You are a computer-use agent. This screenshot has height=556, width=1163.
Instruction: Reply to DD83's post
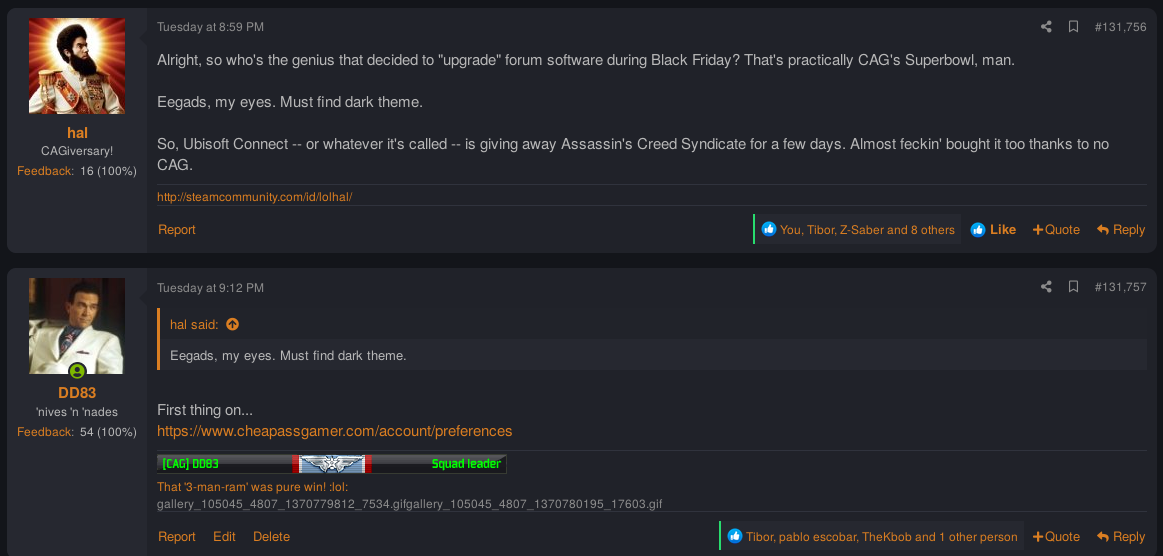[1121, 536]
